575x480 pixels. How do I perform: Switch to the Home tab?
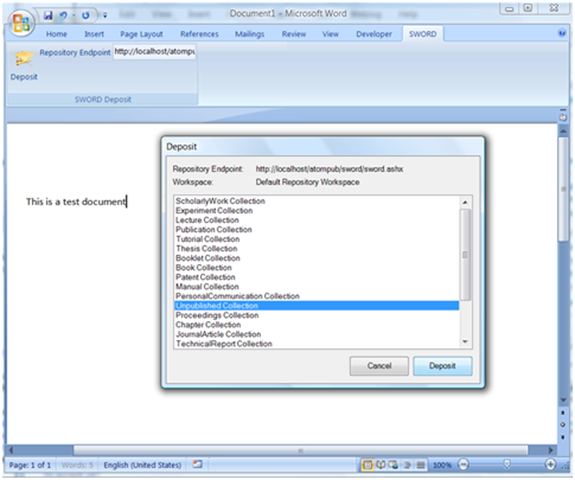click(56, 34)
